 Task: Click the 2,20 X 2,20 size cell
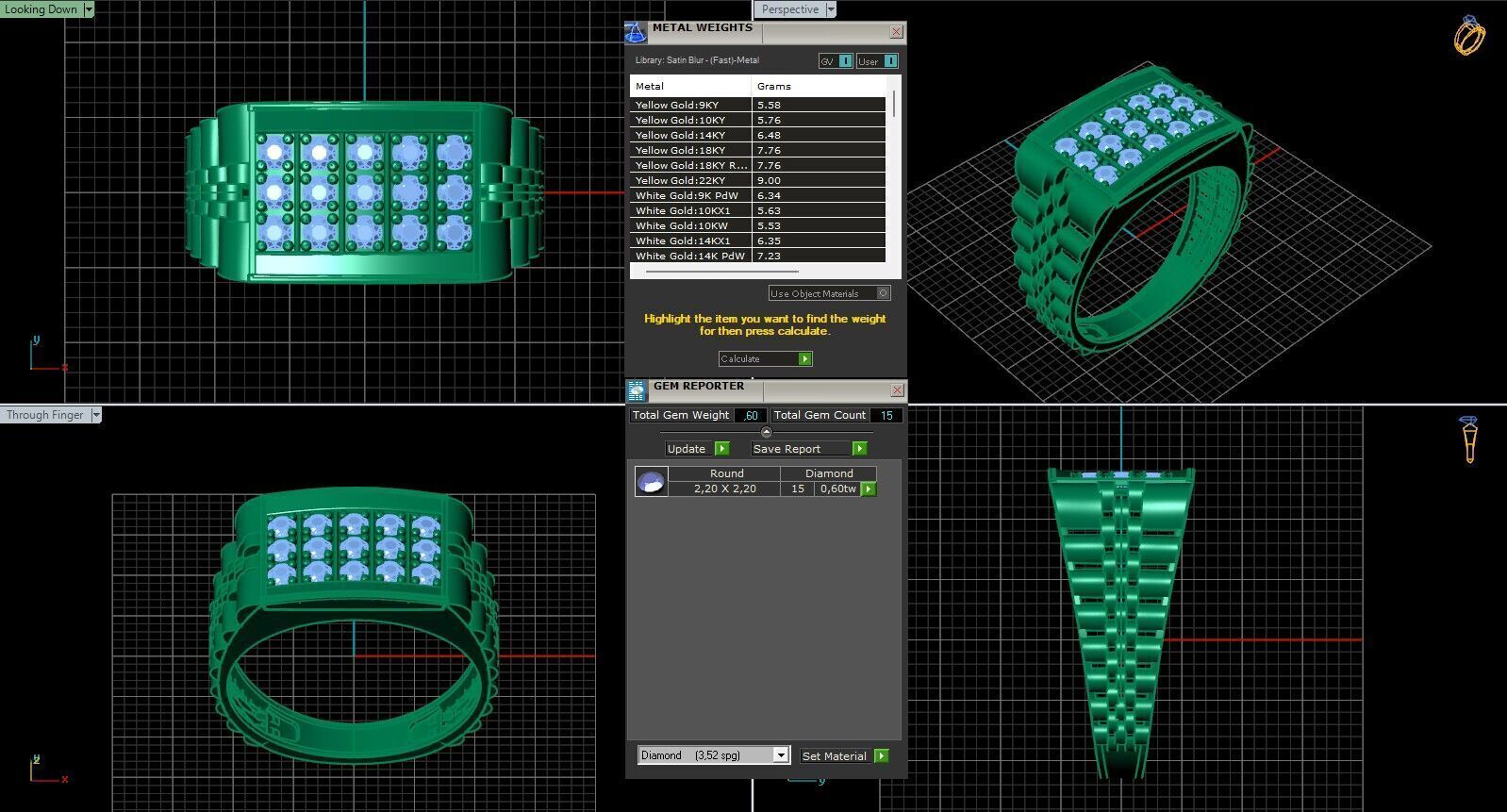(725, 489)
